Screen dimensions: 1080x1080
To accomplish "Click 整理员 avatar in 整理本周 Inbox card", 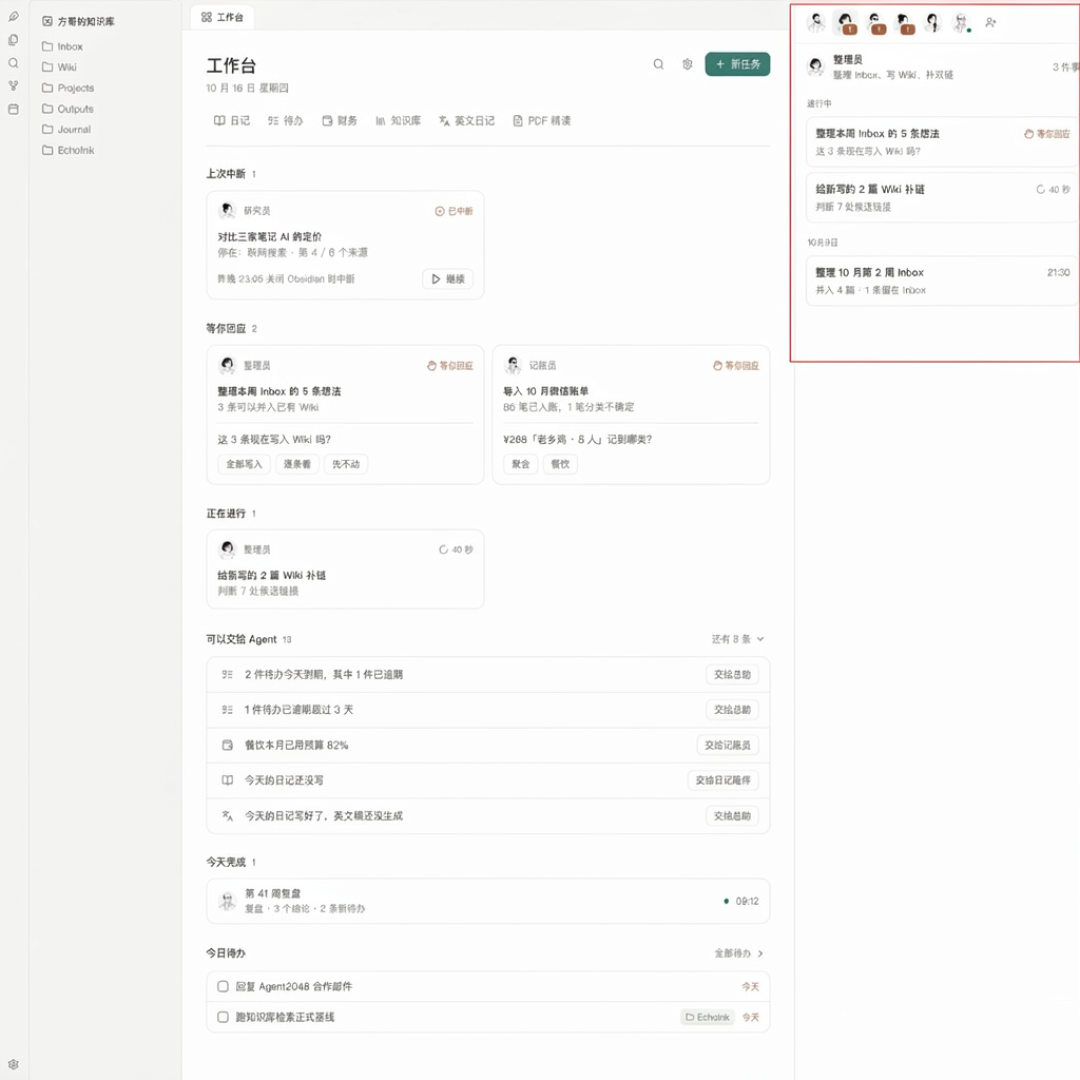I will coord(227,365).
